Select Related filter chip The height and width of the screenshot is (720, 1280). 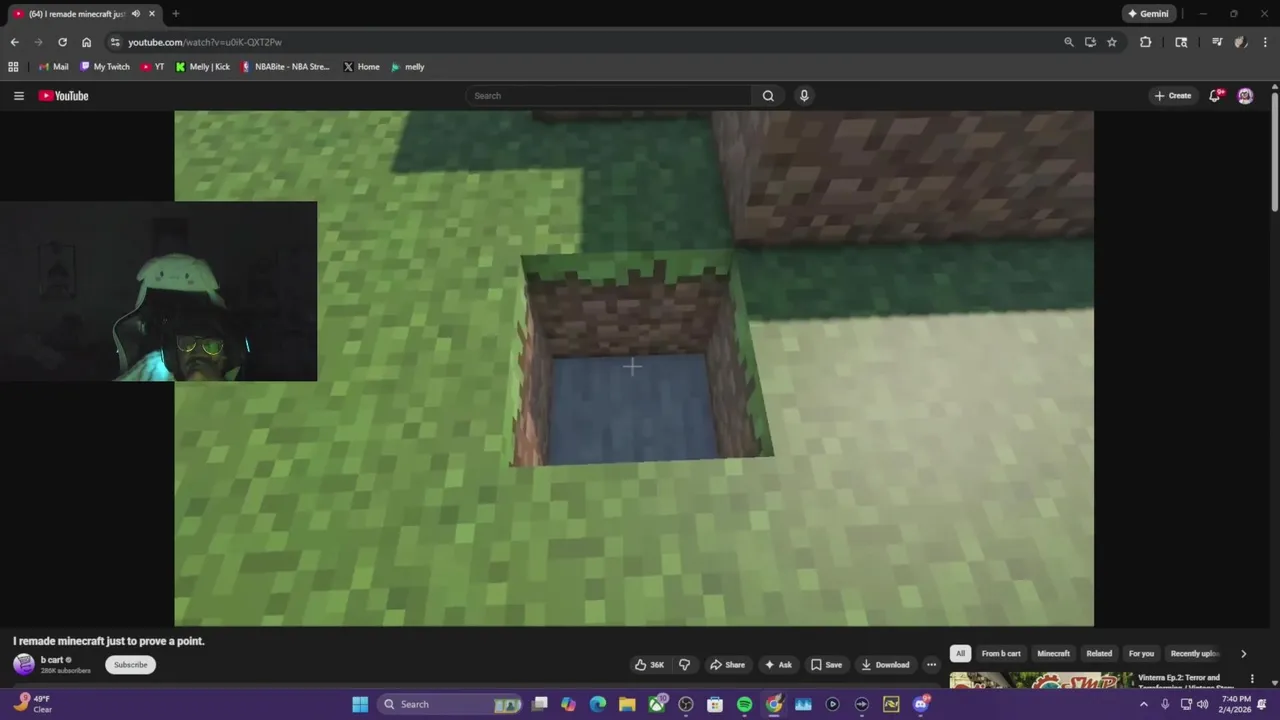tap(1099, 654)
